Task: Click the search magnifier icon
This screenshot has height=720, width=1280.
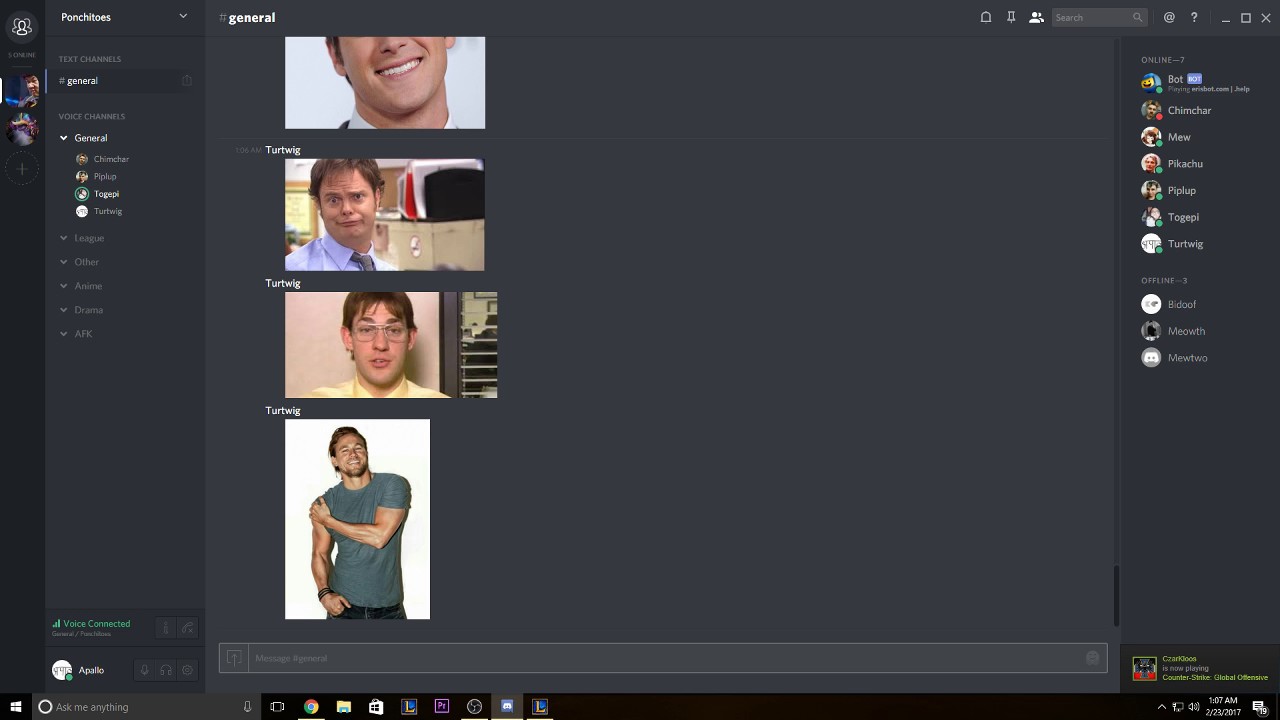Action: click(x=1137, y=17)
